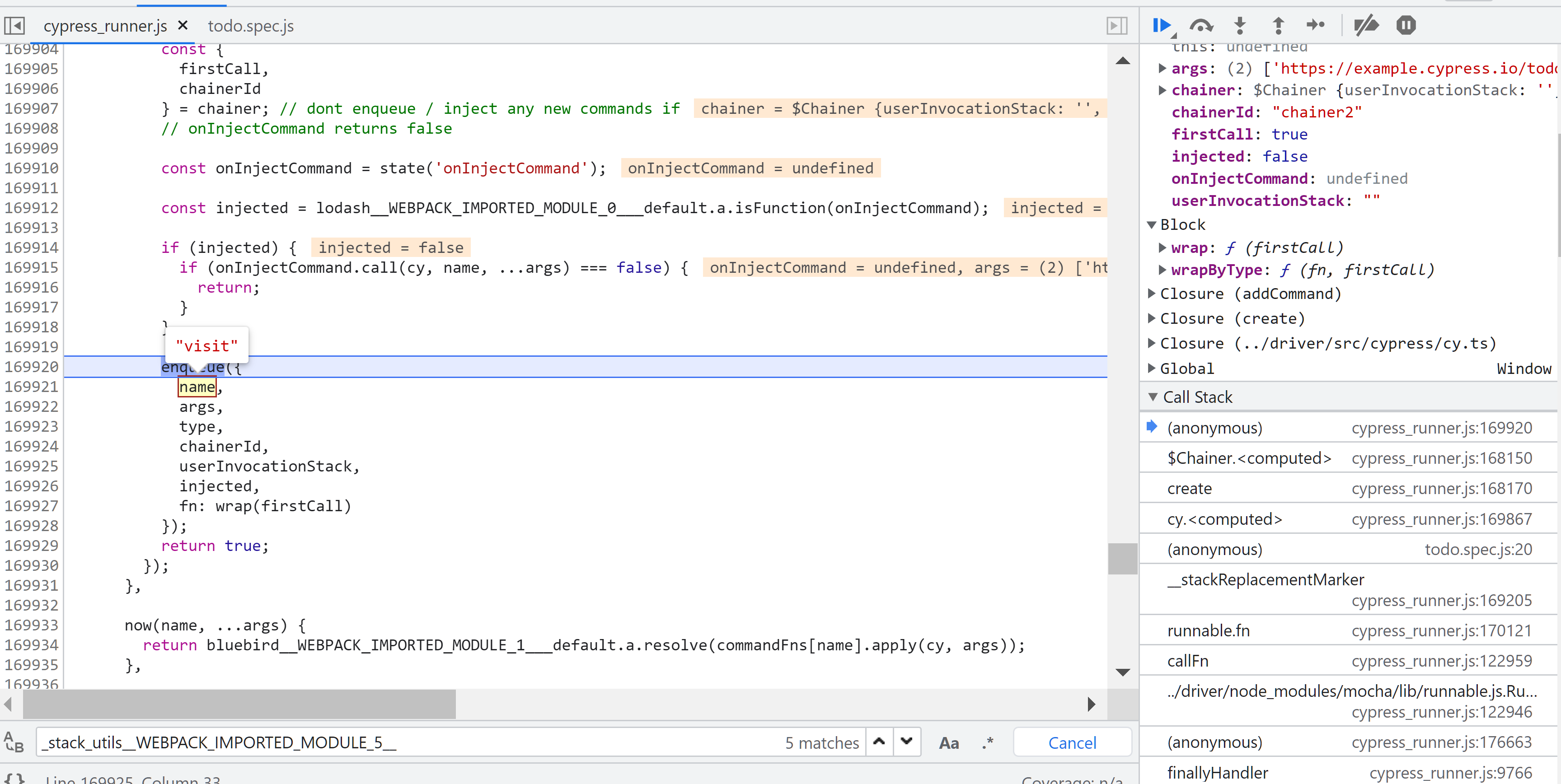Toggle regular expression search
This screenshot has width=1561, height=784.
[988, 743]
